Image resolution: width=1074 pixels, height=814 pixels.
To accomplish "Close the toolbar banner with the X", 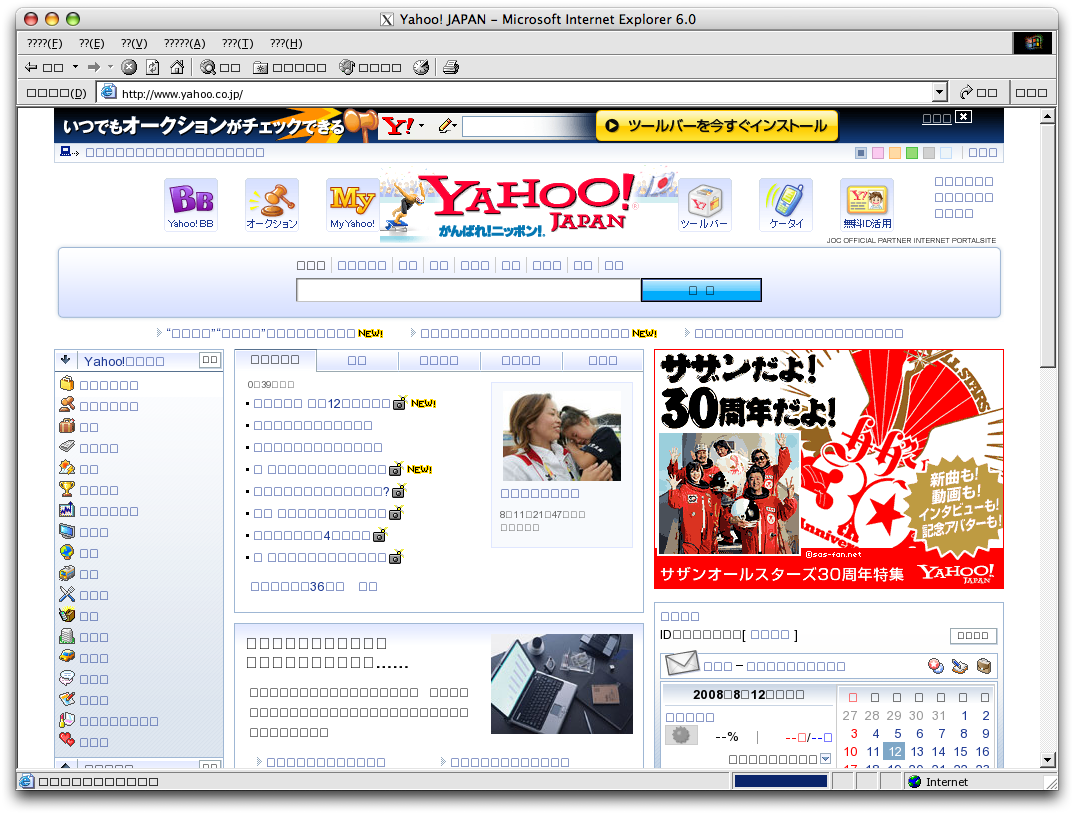I will point(964,116).
